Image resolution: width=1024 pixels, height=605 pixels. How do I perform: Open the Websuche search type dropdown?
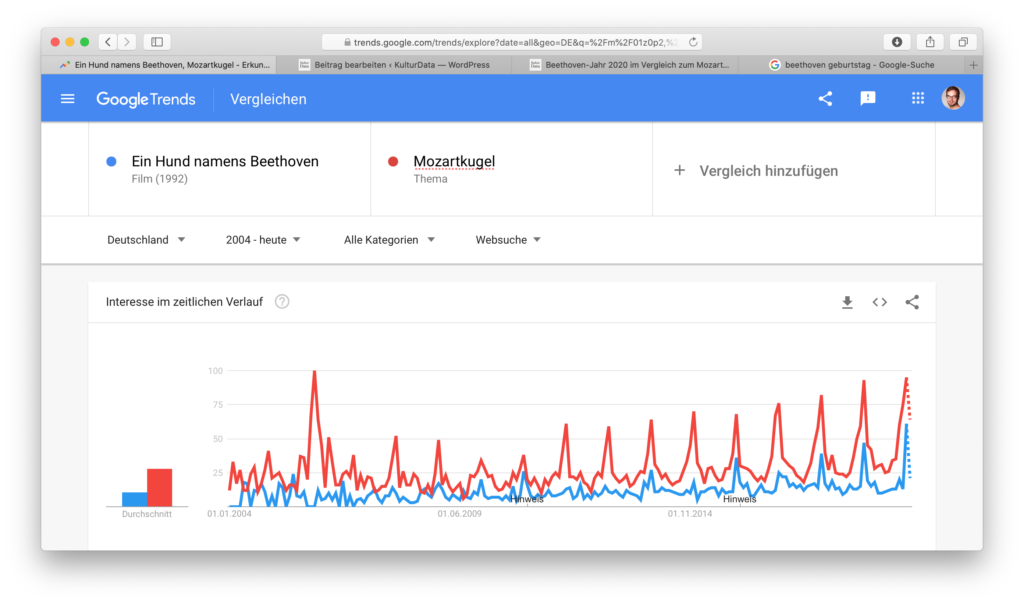pyautogui.click(x=508, y=240)
